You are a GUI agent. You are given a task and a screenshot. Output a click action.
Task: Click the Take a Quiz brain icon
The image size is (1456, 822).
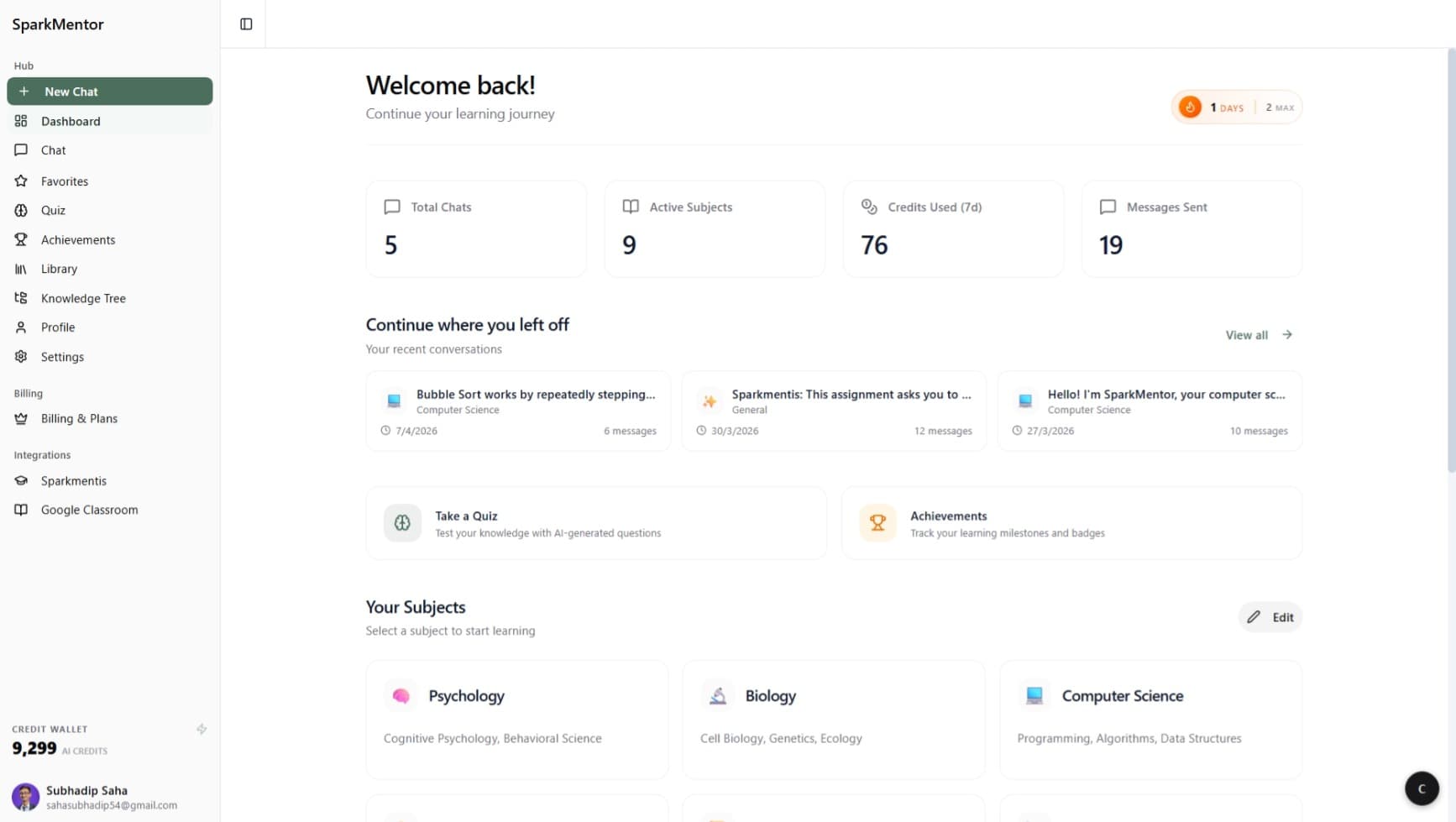402,522
